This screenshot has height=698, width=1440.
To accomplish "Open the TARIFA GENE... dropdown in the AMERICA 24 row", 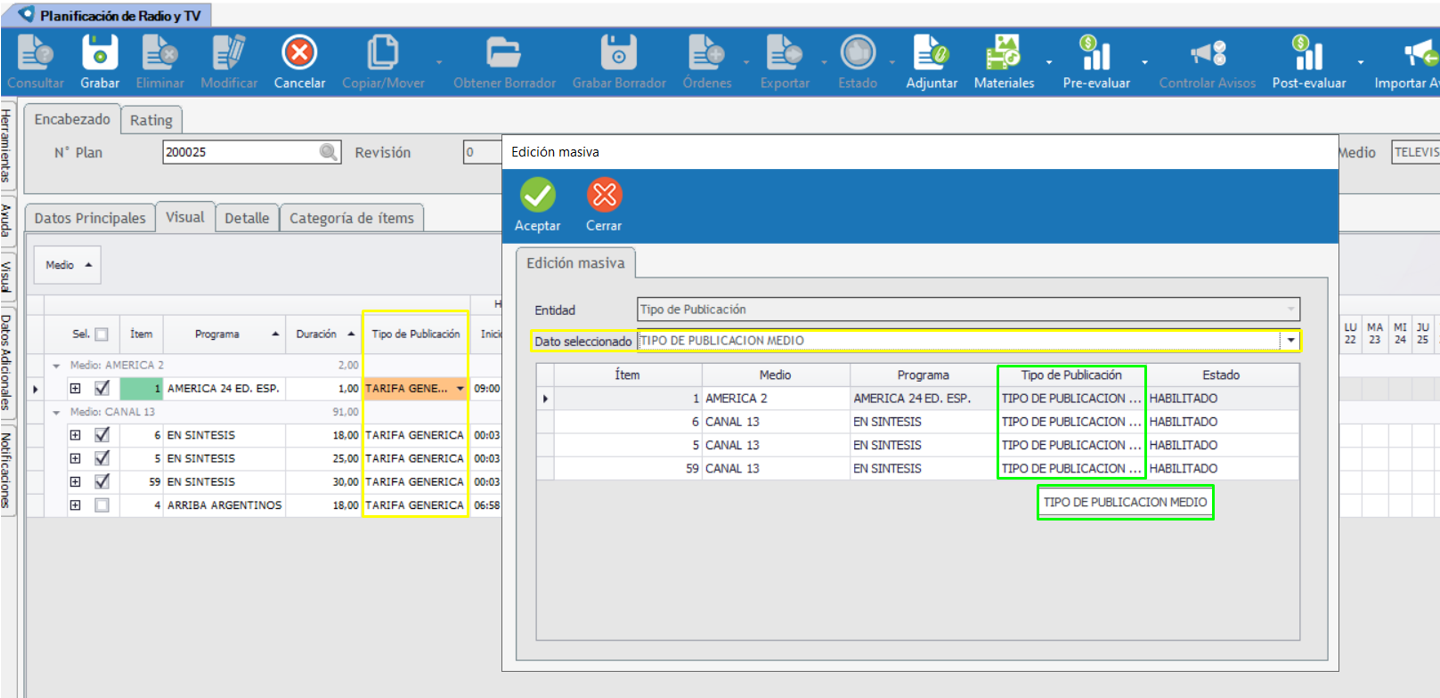I will pos(460,388).
